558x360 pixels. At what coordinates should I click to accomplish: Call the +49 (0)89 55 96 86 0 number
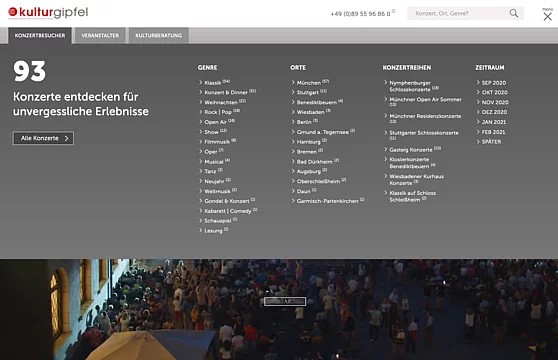click(360, 14)
